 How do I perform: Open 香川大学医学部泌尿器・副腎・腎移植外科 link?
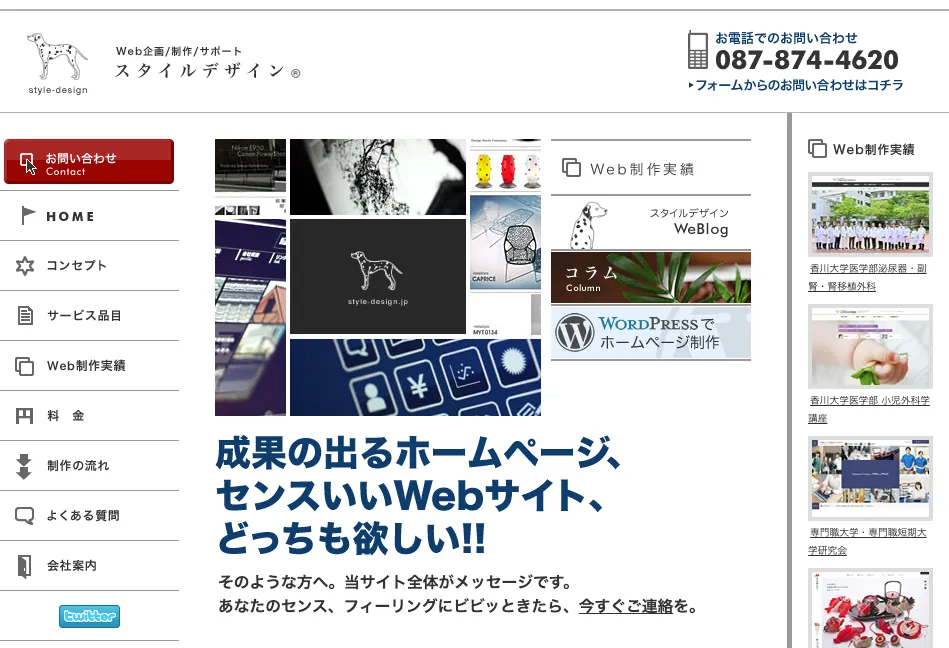[867, 277]
